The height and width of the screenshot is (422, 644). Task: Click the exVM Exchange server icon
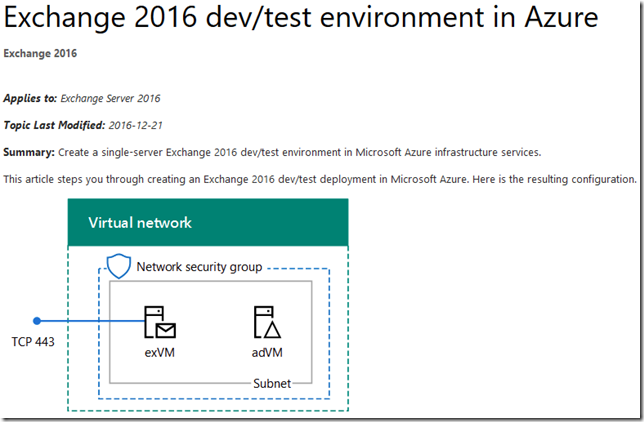pyautogui.click(x=160, y=322)
